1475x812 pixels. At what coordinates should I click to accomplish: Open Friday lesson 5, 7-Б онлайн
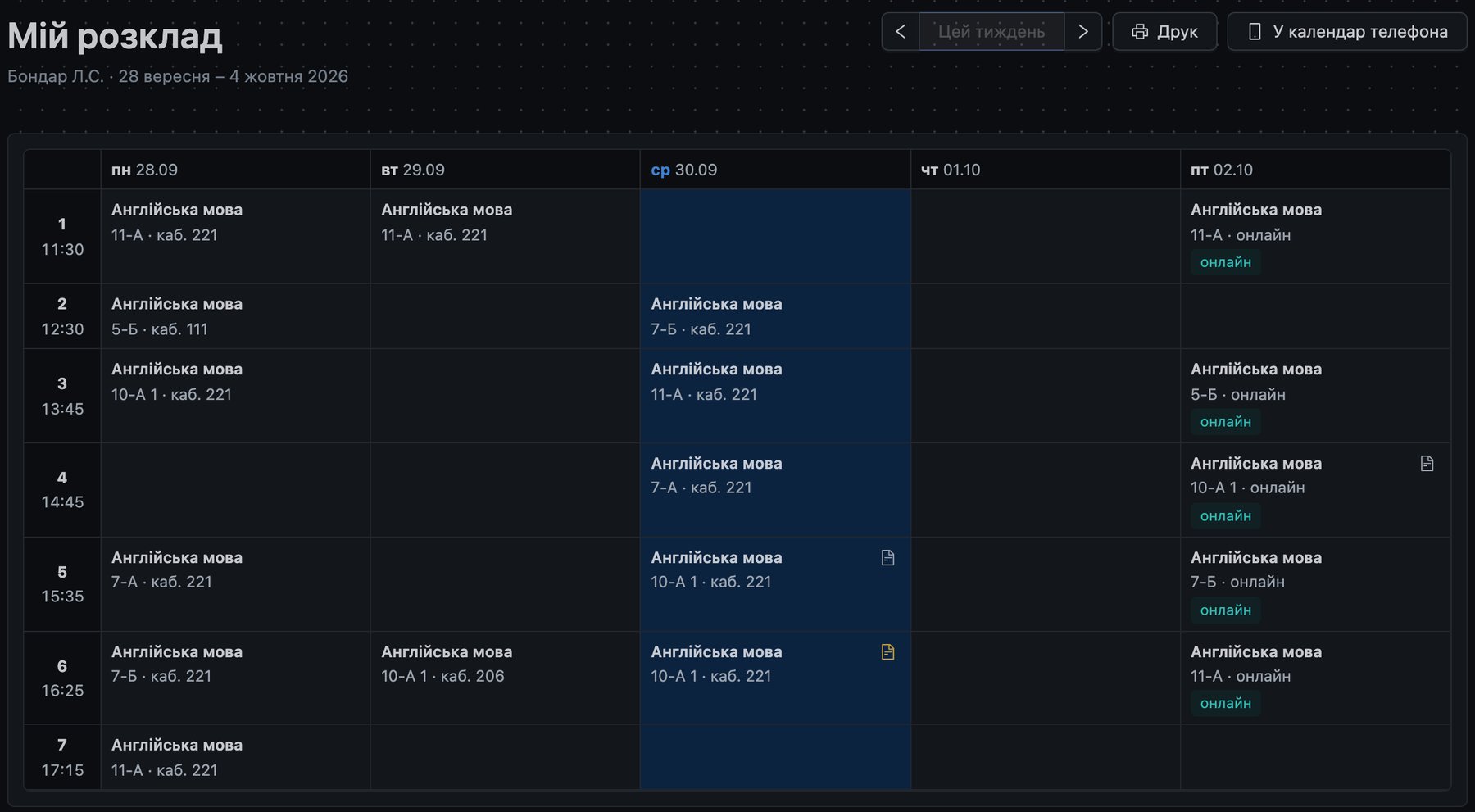(x=1314, y=584)
